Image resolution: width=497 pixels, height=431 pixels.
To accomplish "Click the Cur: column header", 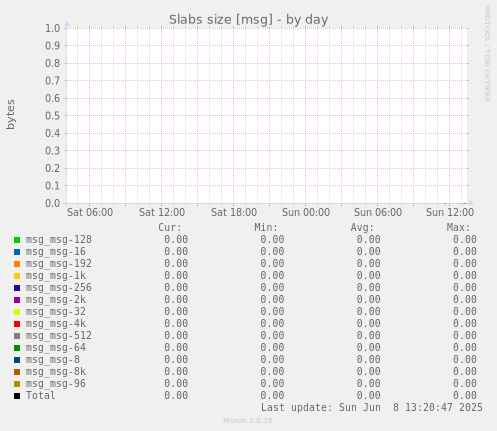I will (170, 228).
